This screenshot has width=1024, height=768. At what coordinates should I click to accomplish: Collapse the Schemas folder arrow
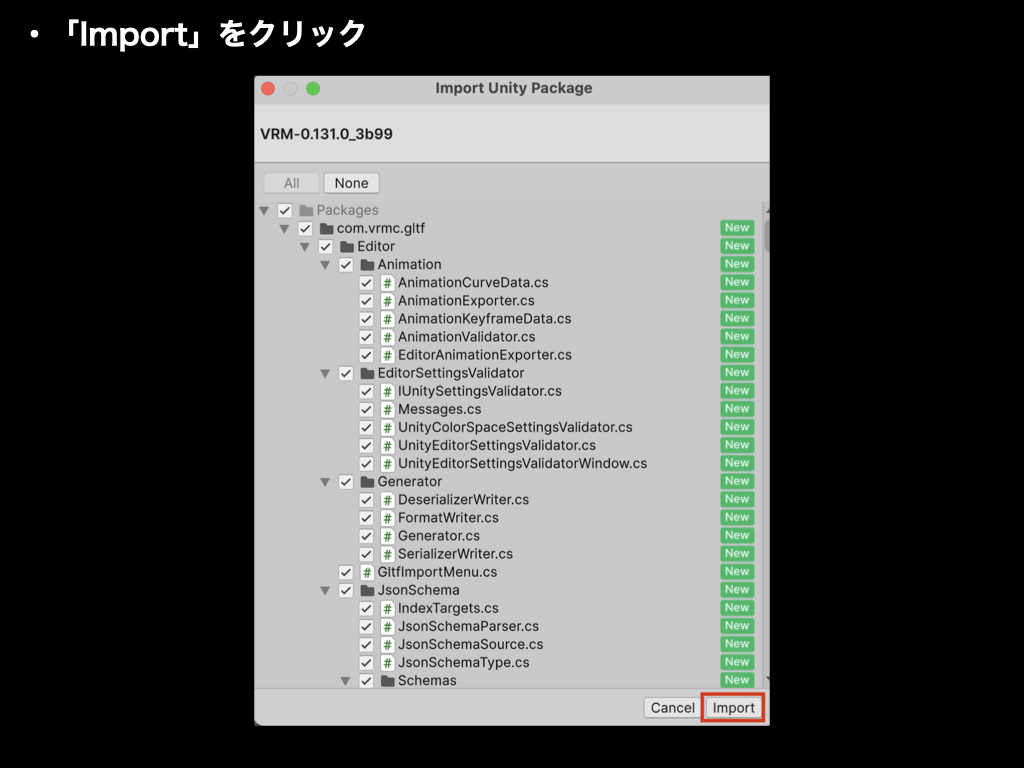click(x=345, y=681)
